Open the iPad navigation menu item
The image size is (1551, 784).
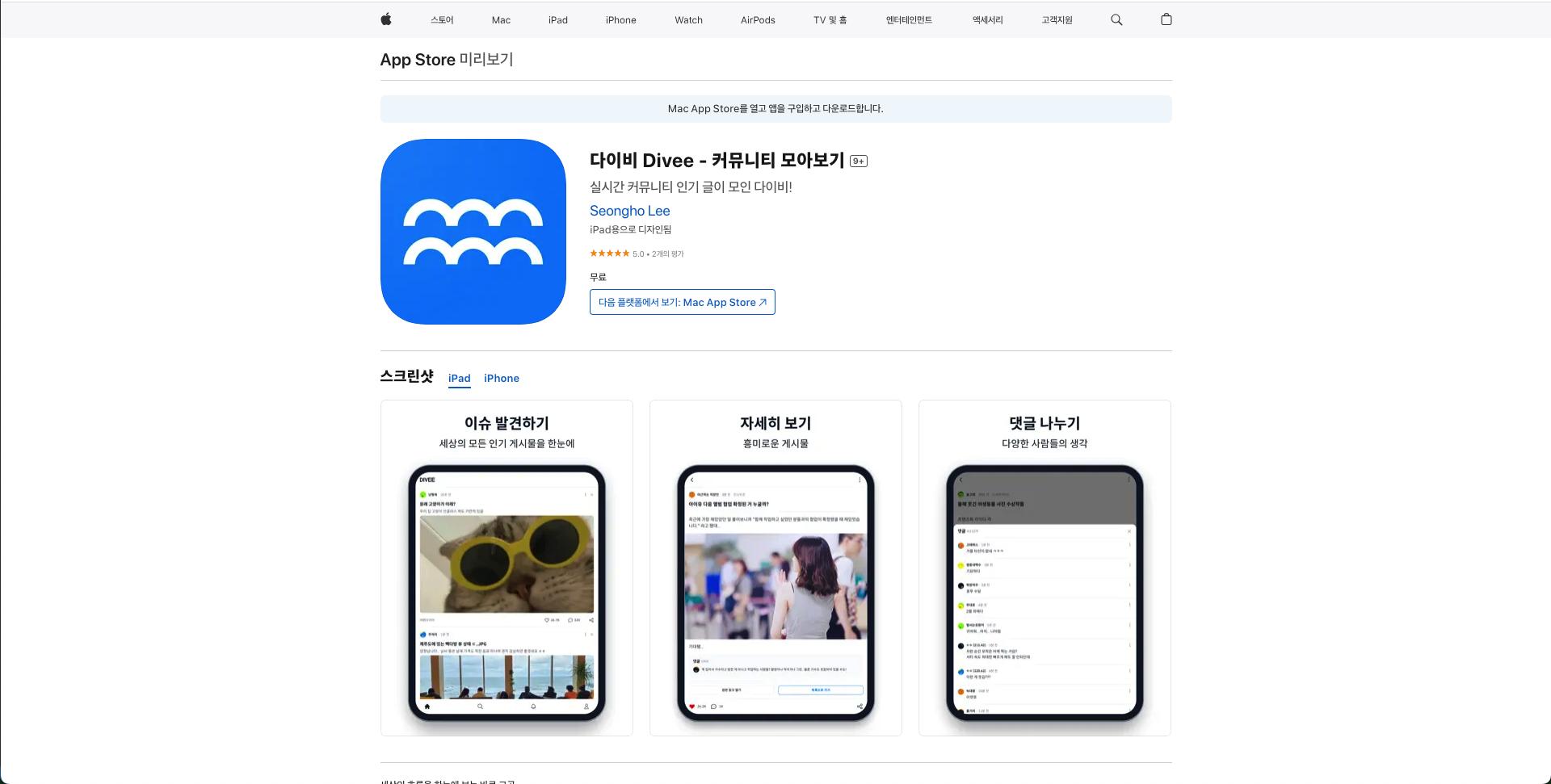click(558, 20)
